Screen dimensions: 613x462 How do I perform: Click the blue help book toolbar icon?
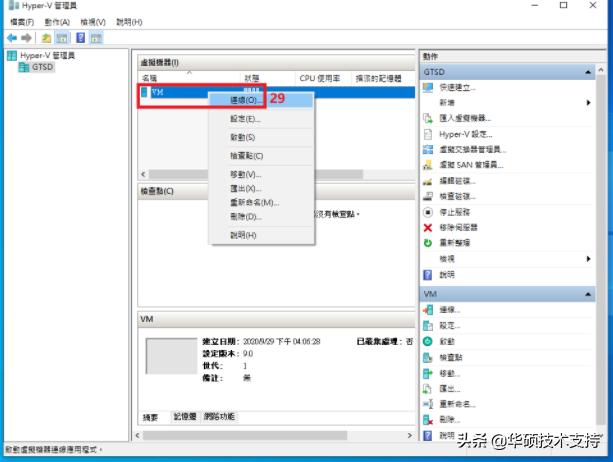pos(81,38)
